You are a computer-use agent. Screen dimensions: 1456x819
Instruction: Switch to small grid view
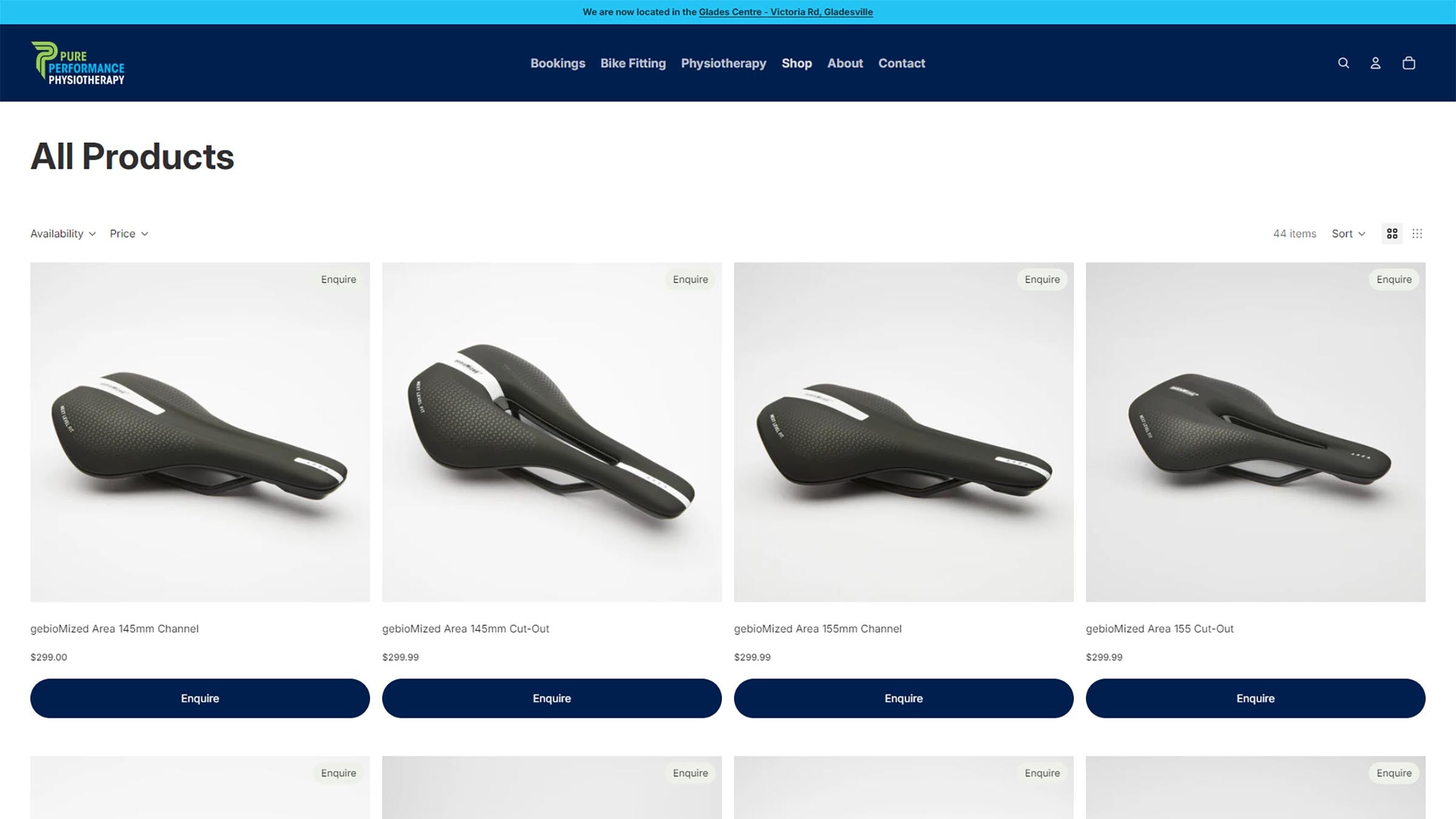(x=1417, y=234)
